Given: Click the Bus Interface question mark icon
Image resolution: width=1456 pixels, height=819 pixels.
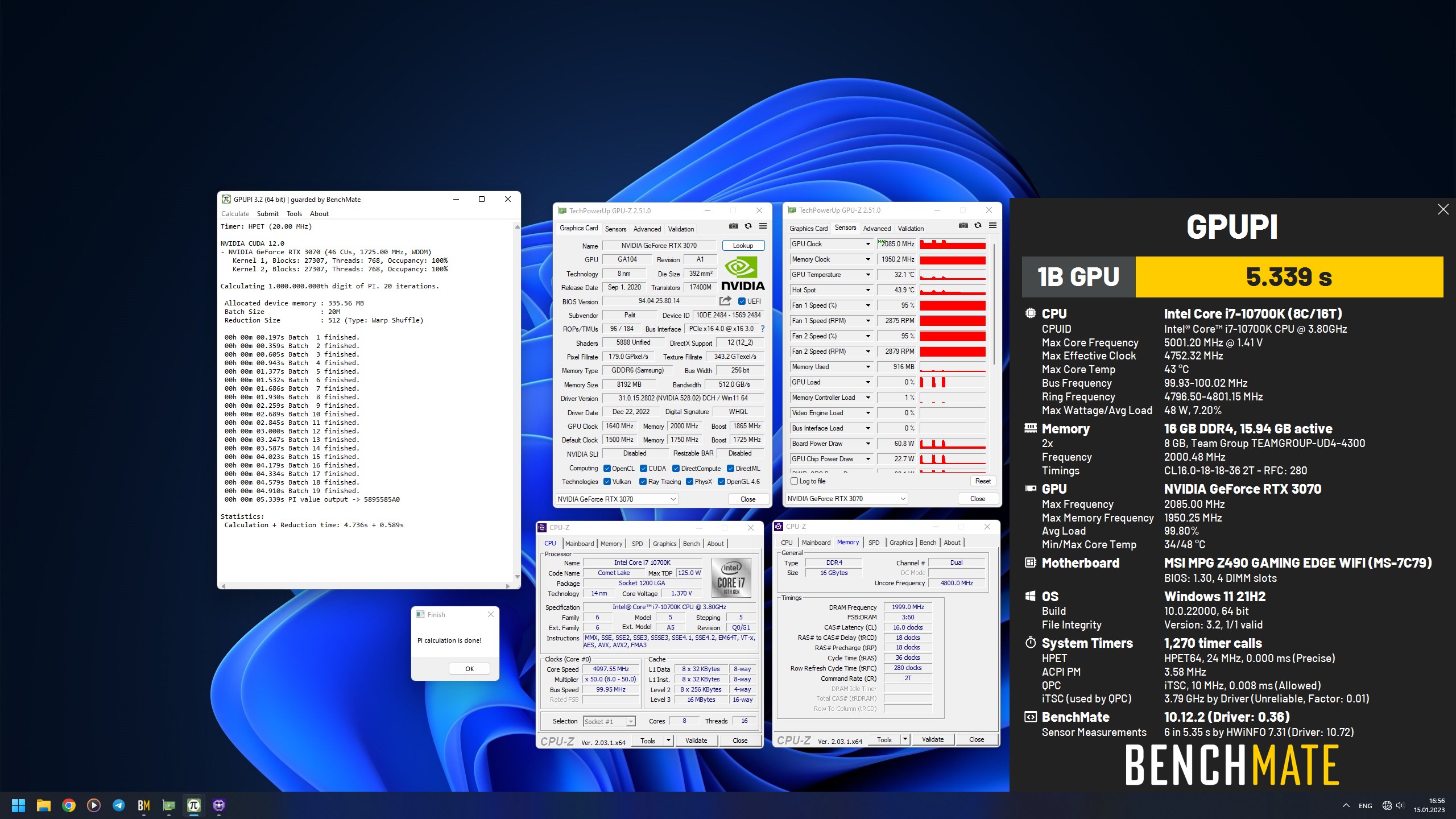Looking at the screenshot, I should [763, 329].
